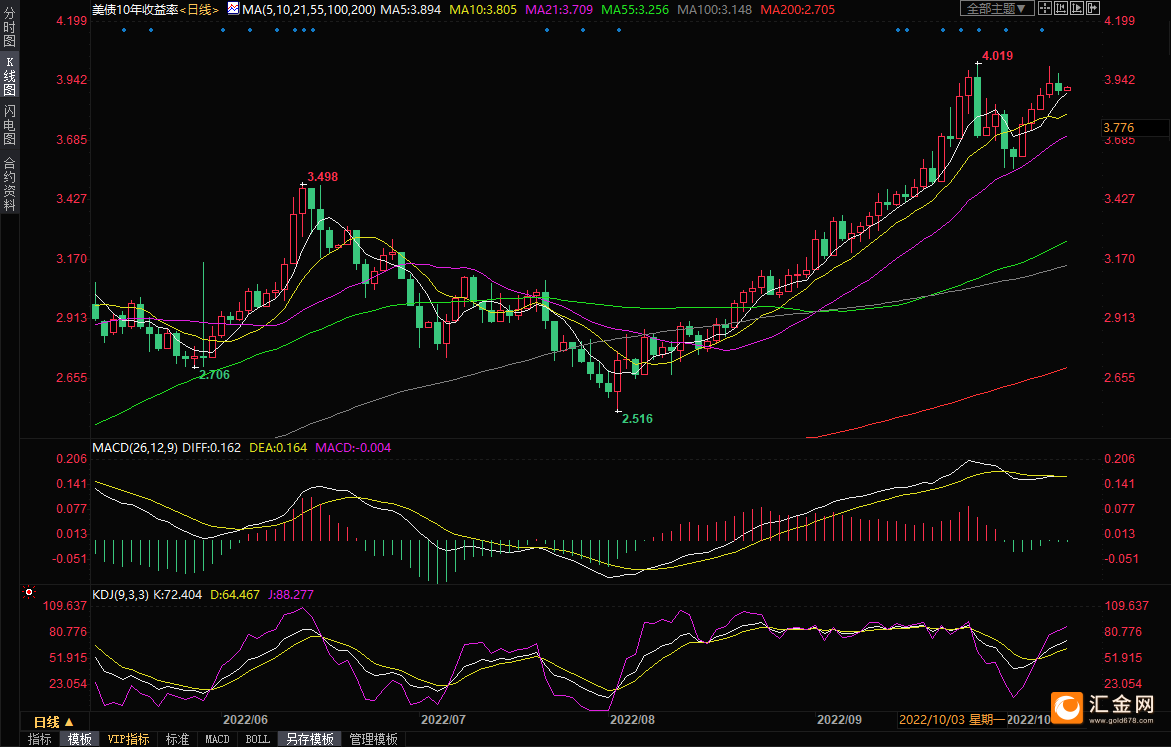
Task: Click the 2022/06 date on time axis
Action: pyautogui.click(x=245, y=719)
